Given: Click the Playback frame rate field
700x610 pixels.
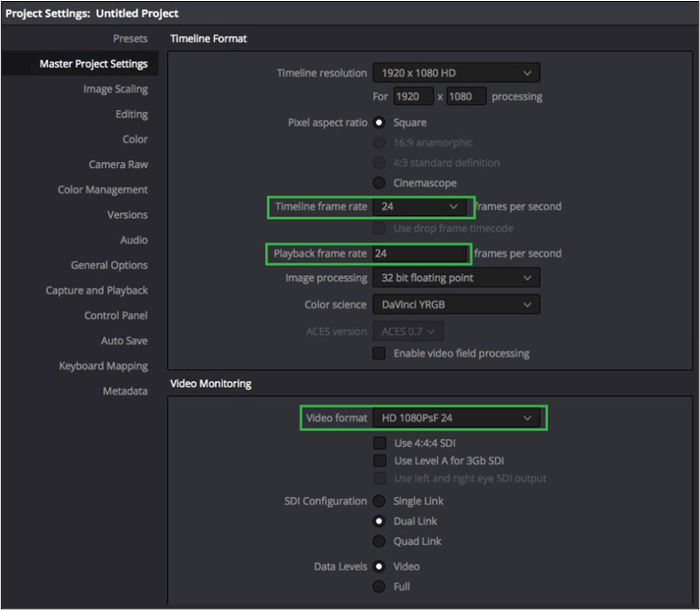Looking at the screenshot, I should tap(418, 254).
